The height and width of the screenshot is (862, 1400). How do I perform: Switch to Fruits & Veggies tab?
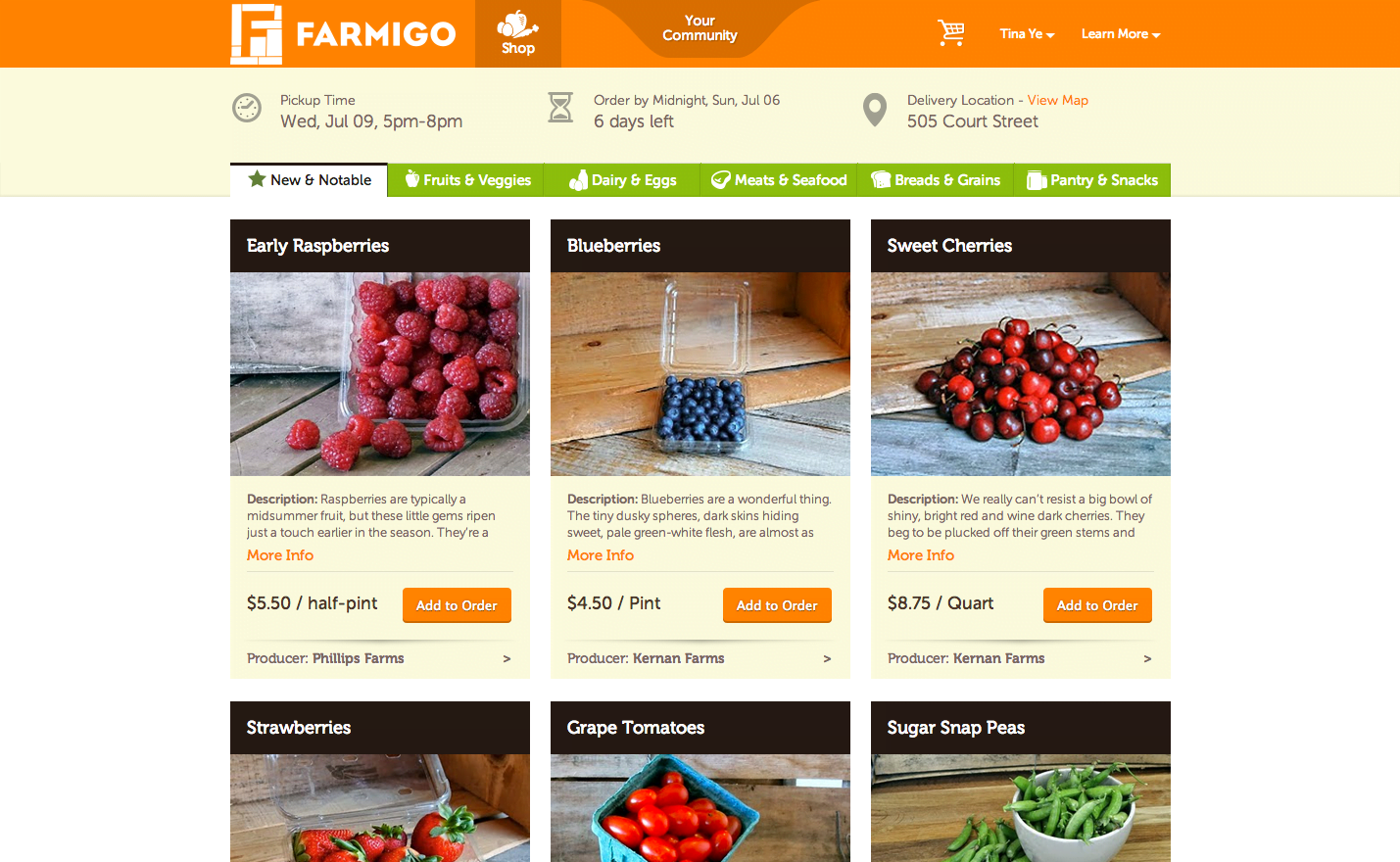[466, 180]
